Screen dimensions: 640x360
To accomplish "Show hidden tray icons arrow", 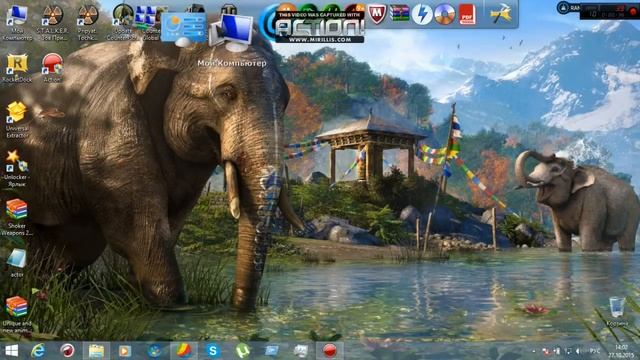I will click(x=534, y=351).
